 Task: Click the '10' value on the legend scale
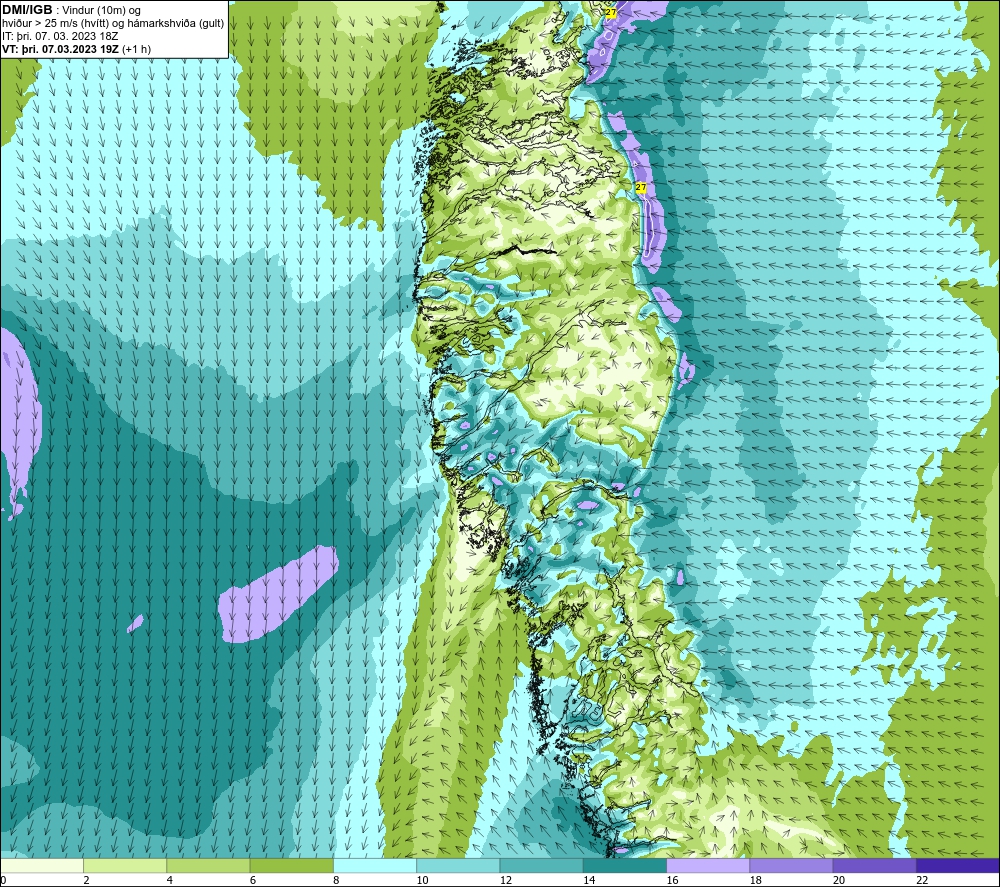point(422,881)
